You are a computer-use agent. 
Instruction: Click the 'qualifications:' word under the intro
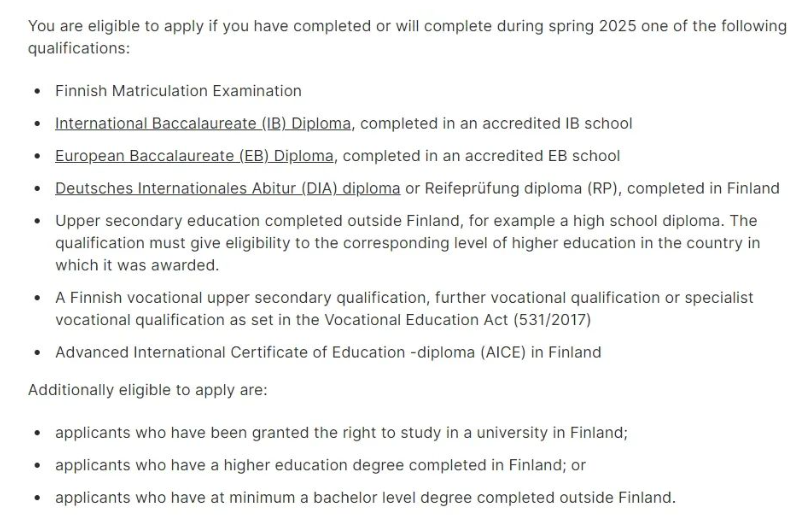pos(79,49)
